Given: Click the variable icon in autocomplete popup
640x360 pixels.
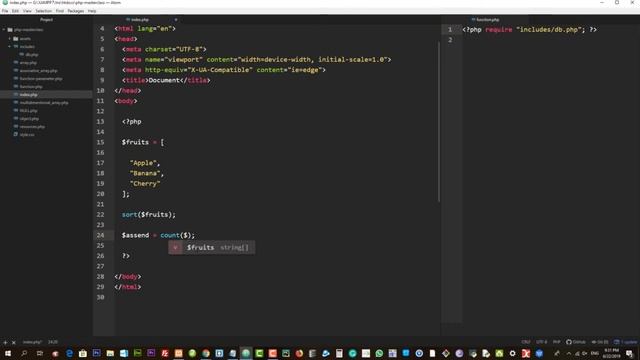Looking at the screenshot, I should (x=175, y=247).
